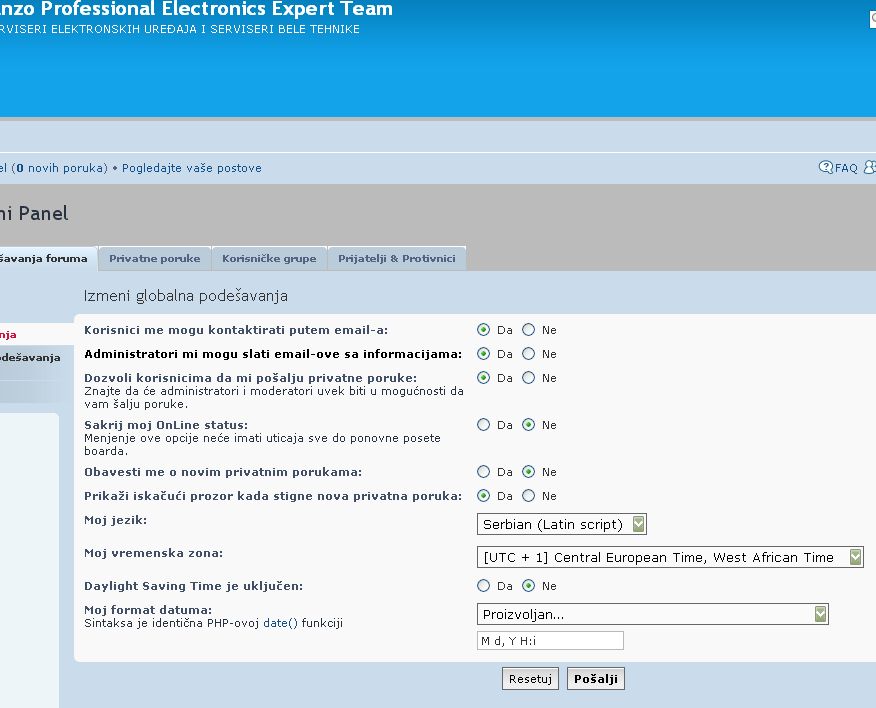Go to Prijatelji & Protivnici tab
Image resolution: width=876 pixels, height=708 pixels.
click(x=396, y=259)
